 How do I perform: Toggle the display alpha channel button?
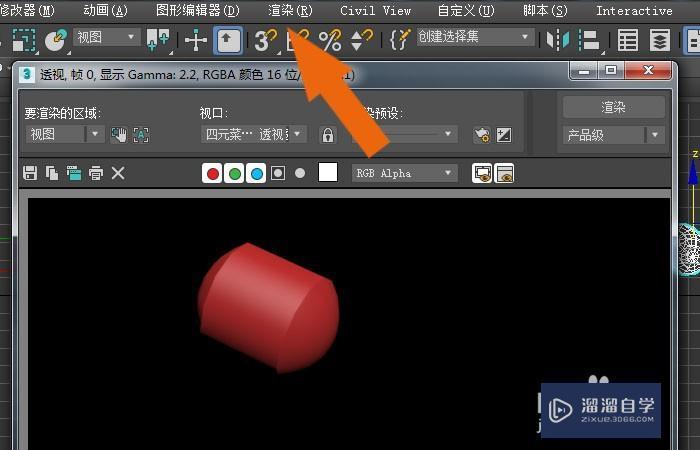pos(278,173)
